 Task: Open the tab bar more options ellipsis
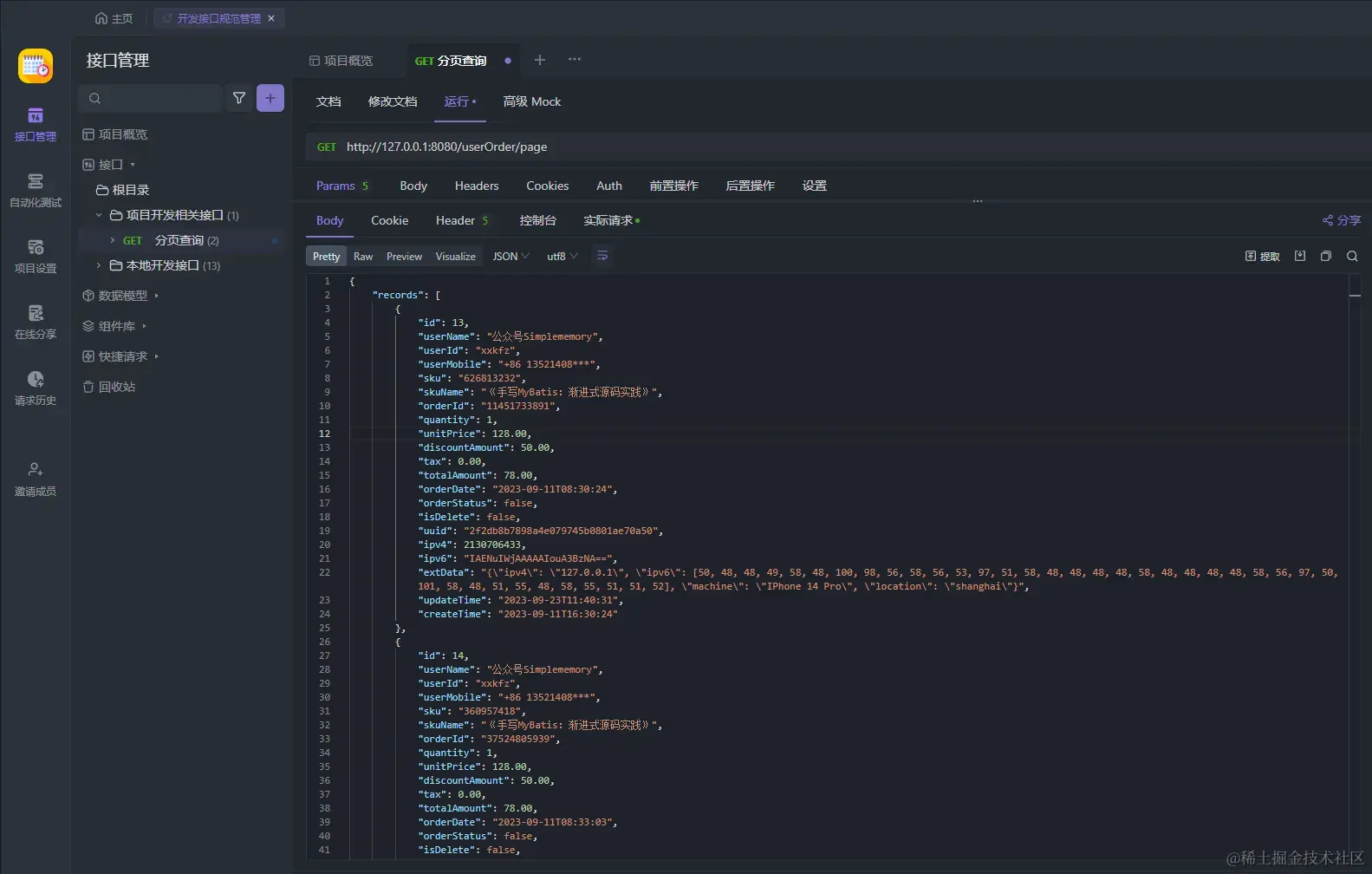[x=575, y=60]
